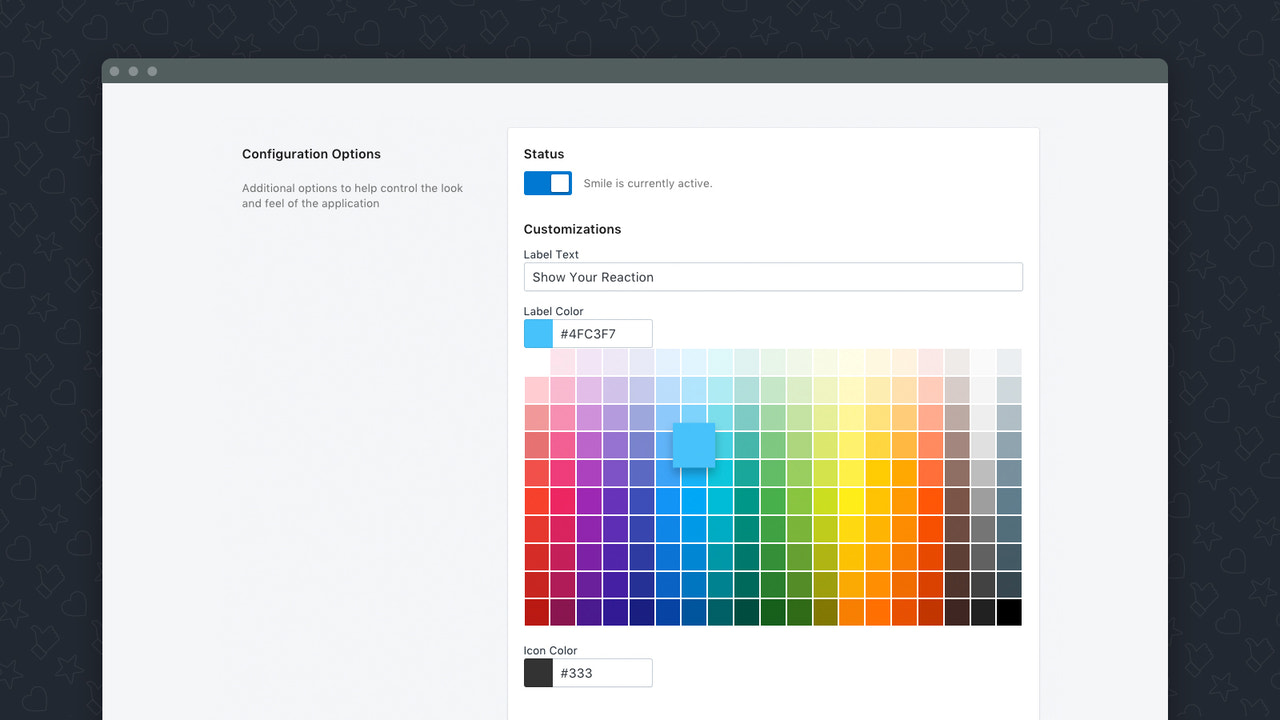Click the dark gray Icon Color preview swatch

pos(537,672)
